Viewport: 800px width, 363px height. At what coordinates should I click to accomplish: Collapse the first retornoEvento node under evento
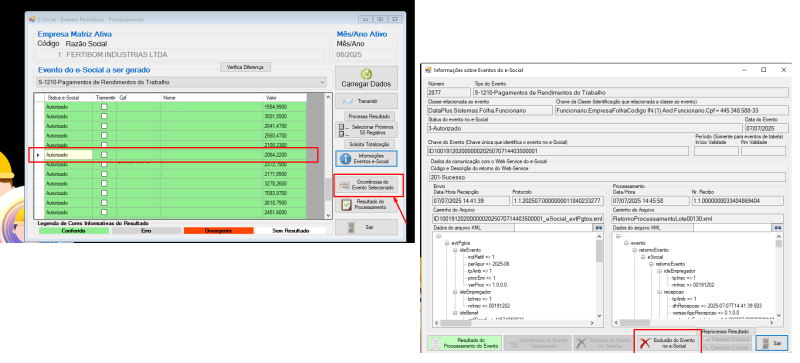[x=634, y=250]
